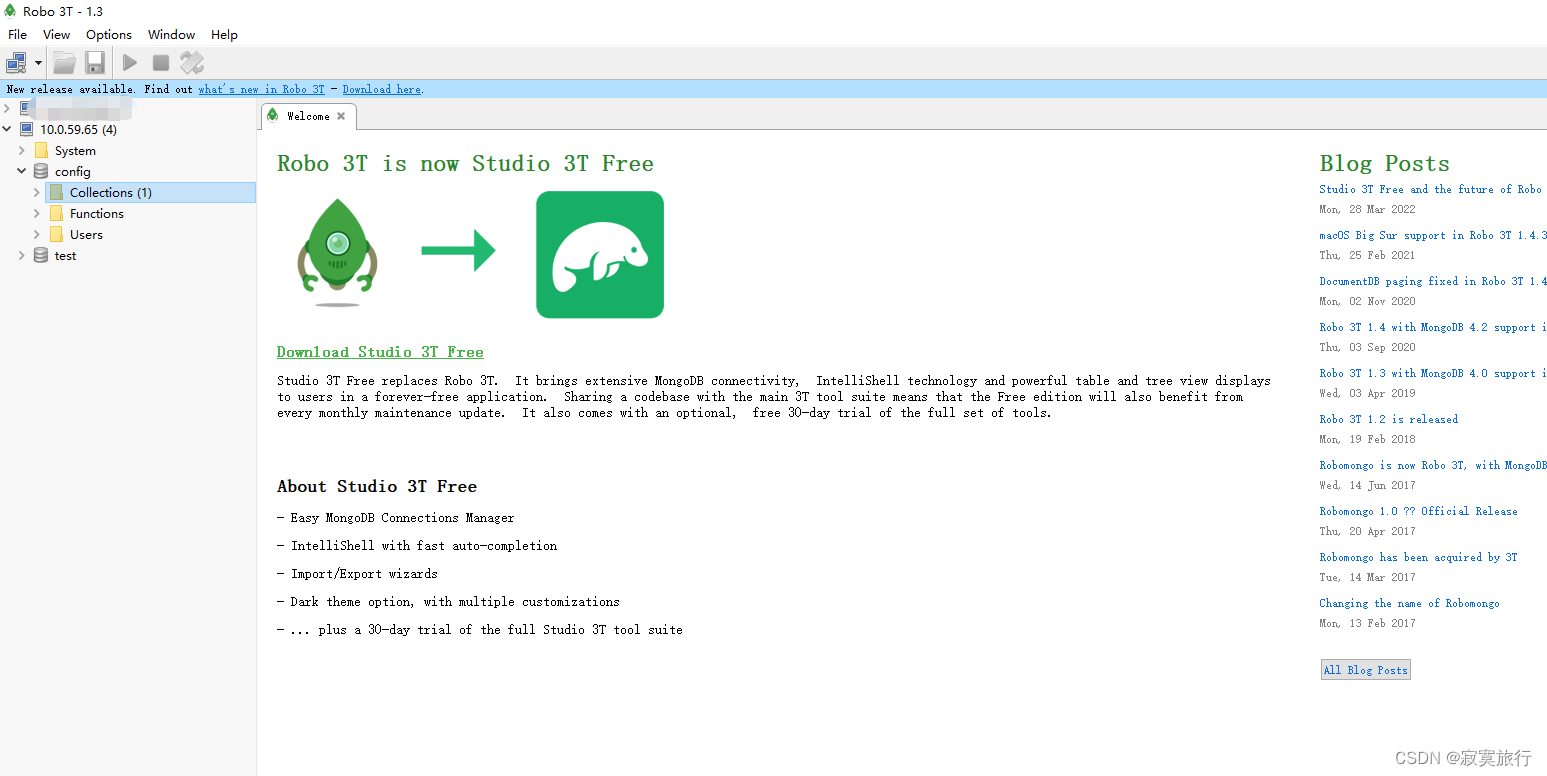Open the "what's new in Robo 3T" link
Viewport: 1547px width, 776px height.
tap(261, 89)
